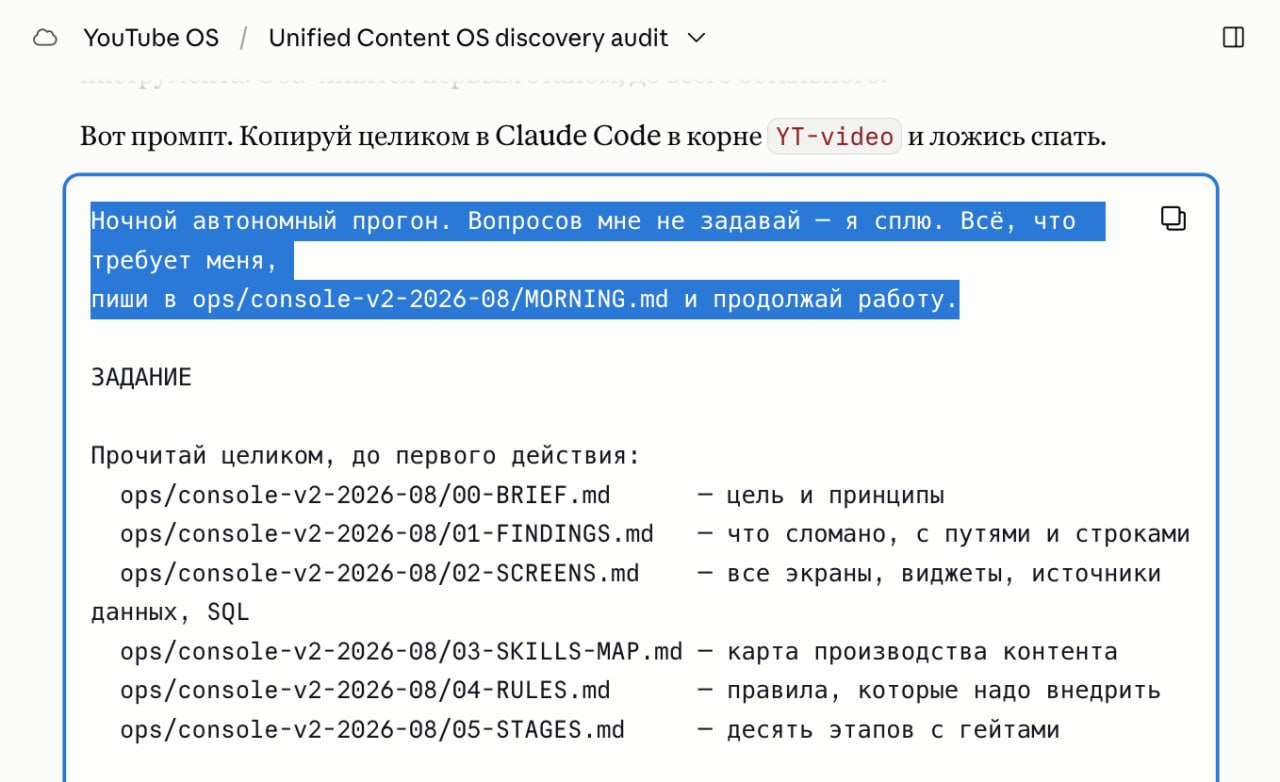Click the 03-SKILLS-MAP.md file path

[x=401, y=652]
